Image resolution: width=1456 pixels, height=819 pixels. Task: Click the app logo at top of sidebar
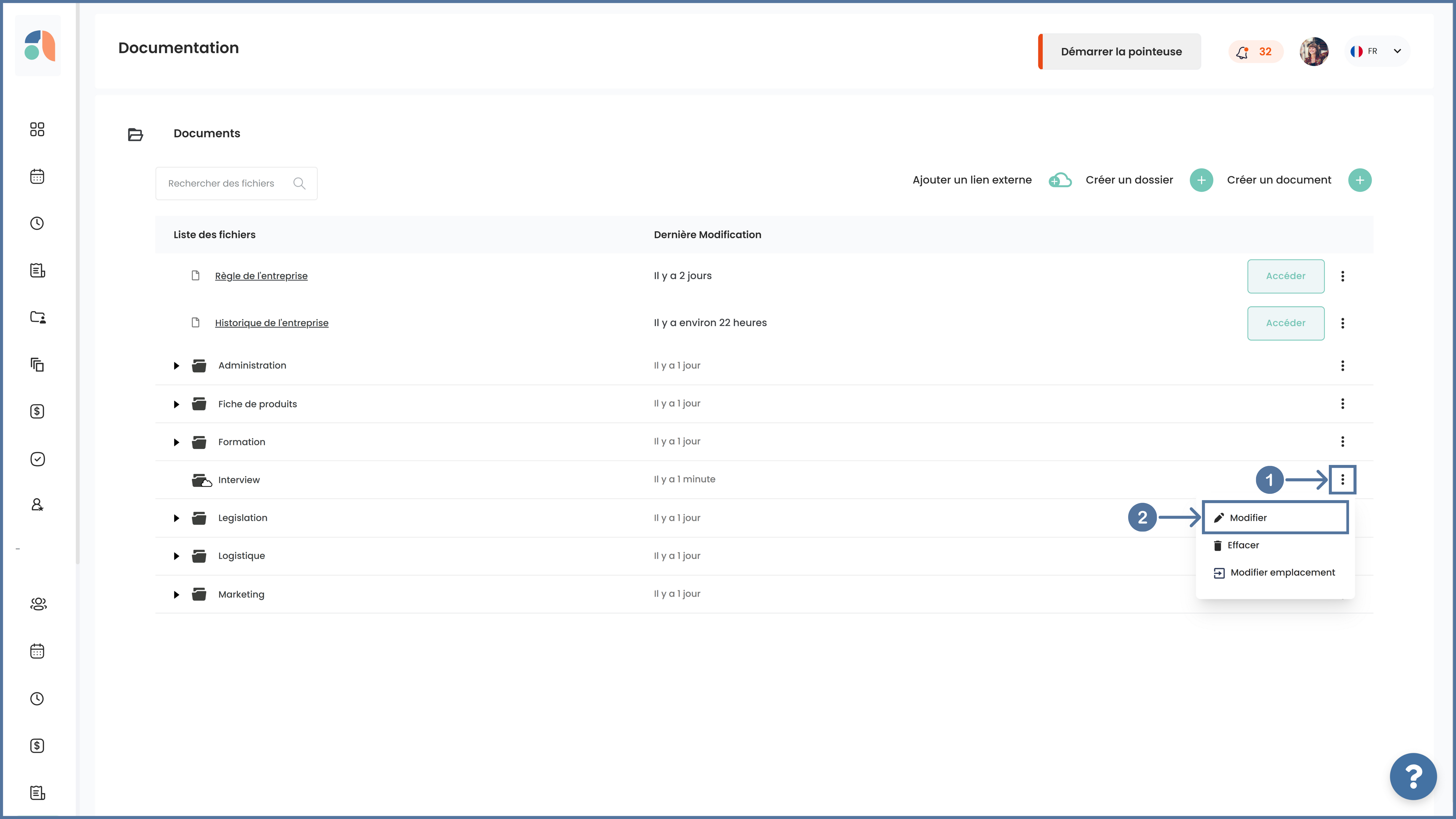point(39,46)
